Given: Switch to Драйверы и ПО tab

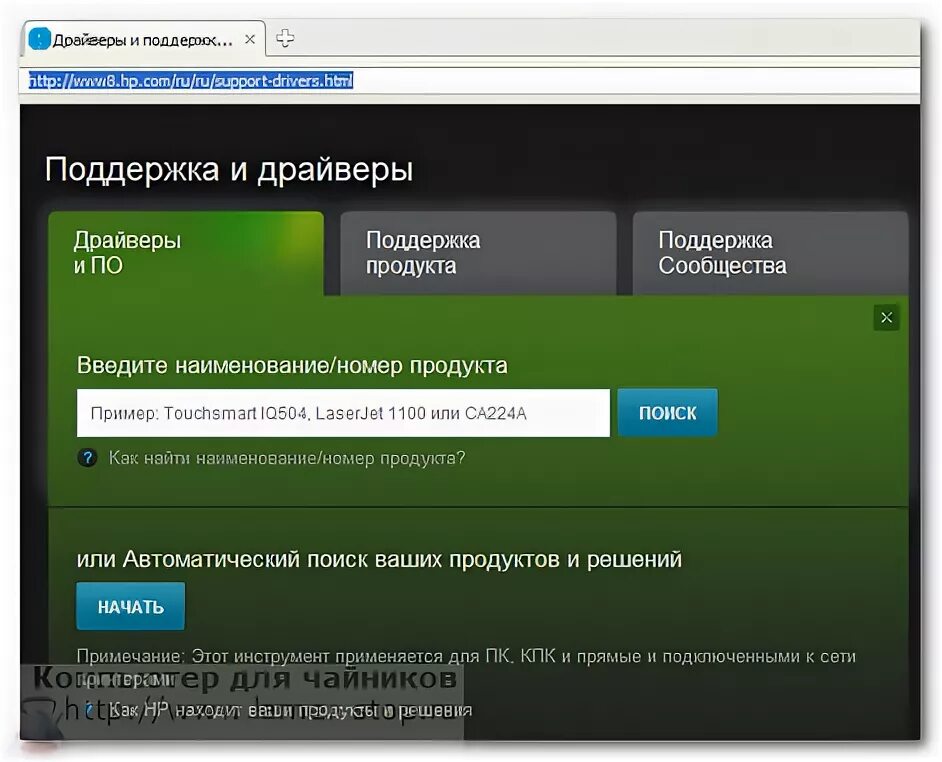Looking at the screenshot, I should coord(186,253).
